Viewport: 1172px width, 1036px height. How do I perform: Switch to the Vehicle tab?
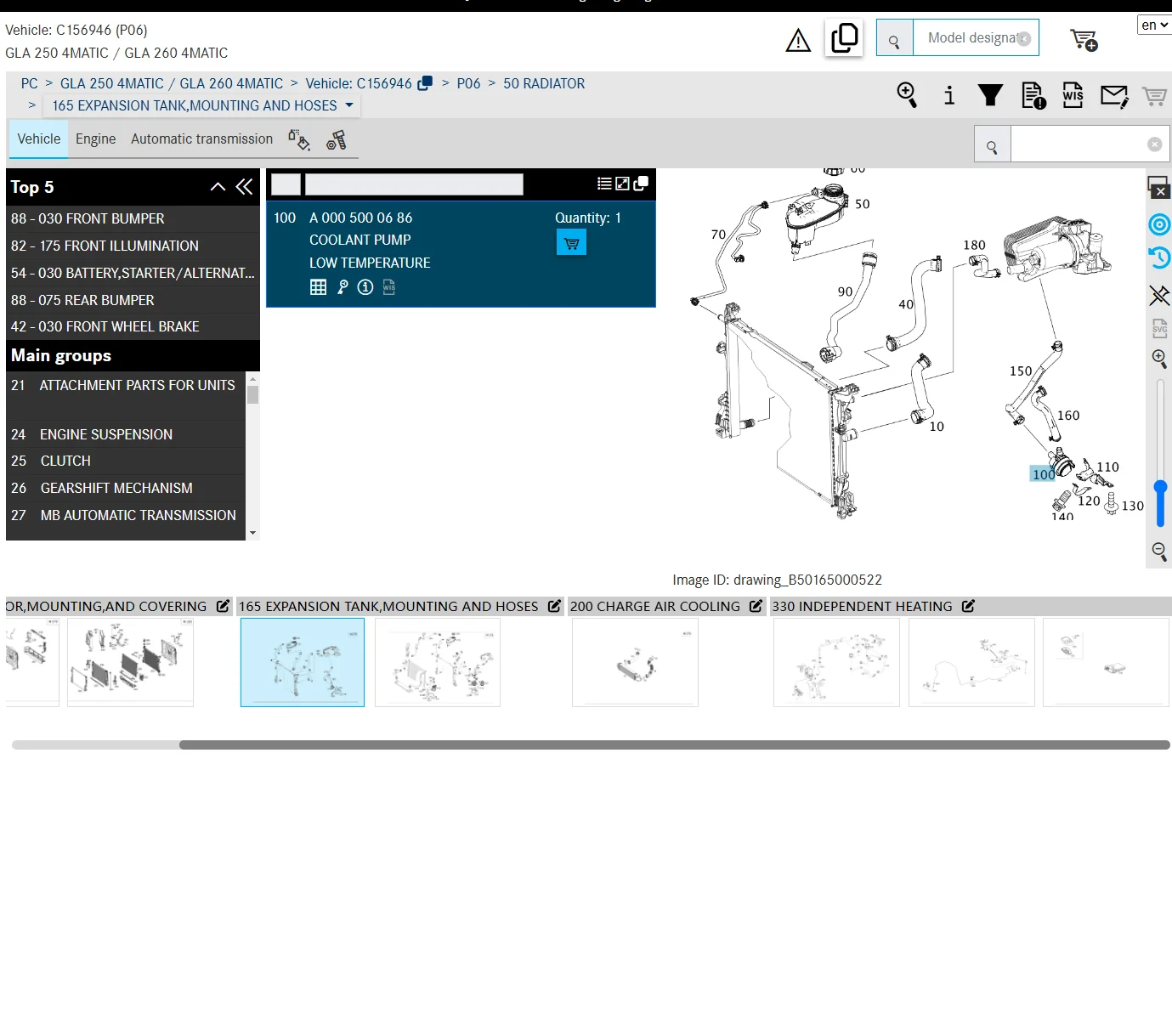39,139
